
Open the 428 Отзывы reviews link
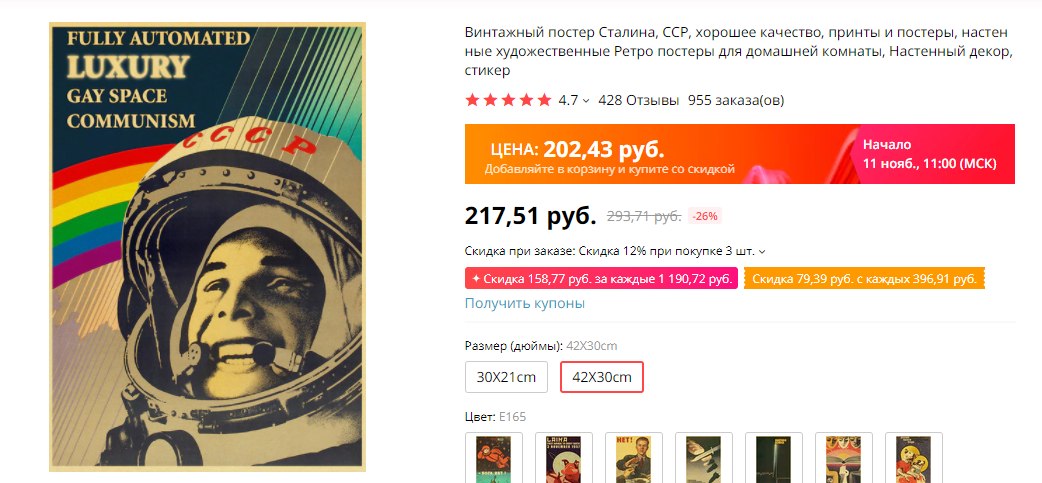tap(639, 100)
